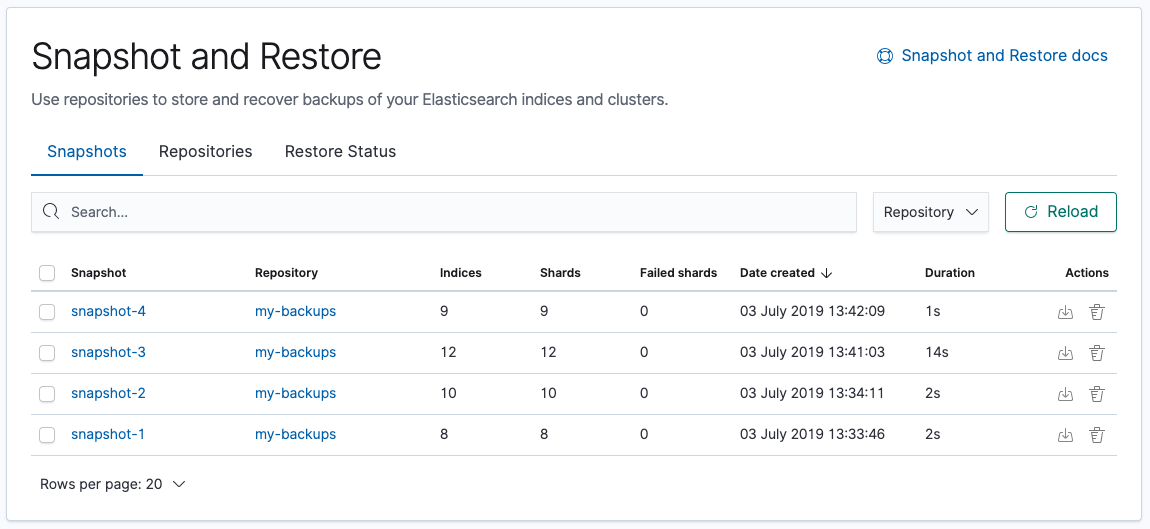The image size is (1150, 529).
Task: Restore snapshot-2 using its restore icon
Action: coord(1065,394)
